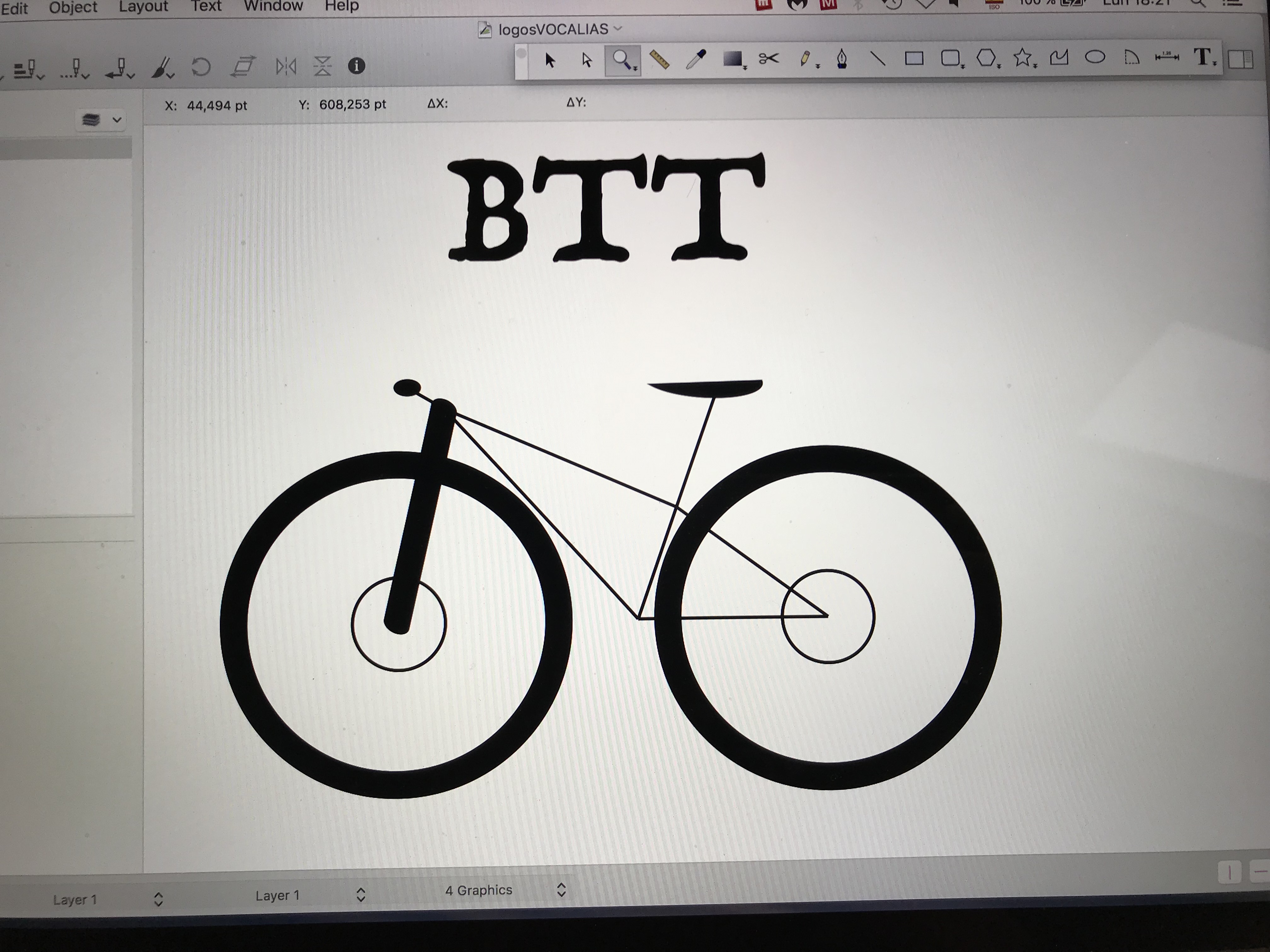Select the Star shape tool
Viewport: 1270px width, 952px height.
point(1022,57)
